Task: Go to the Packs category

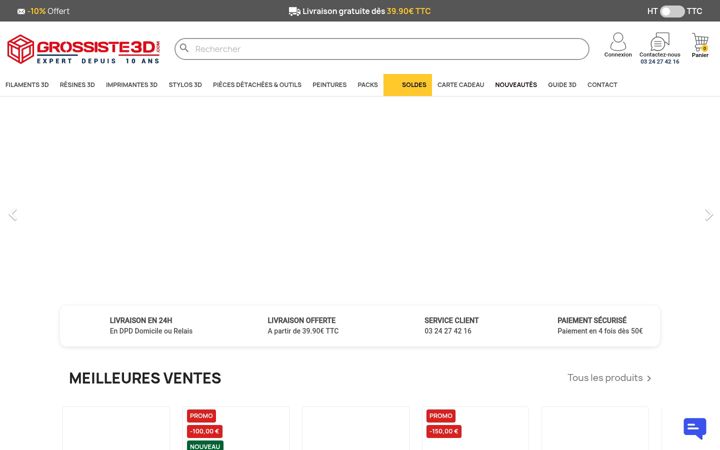Action: point(368,85)
